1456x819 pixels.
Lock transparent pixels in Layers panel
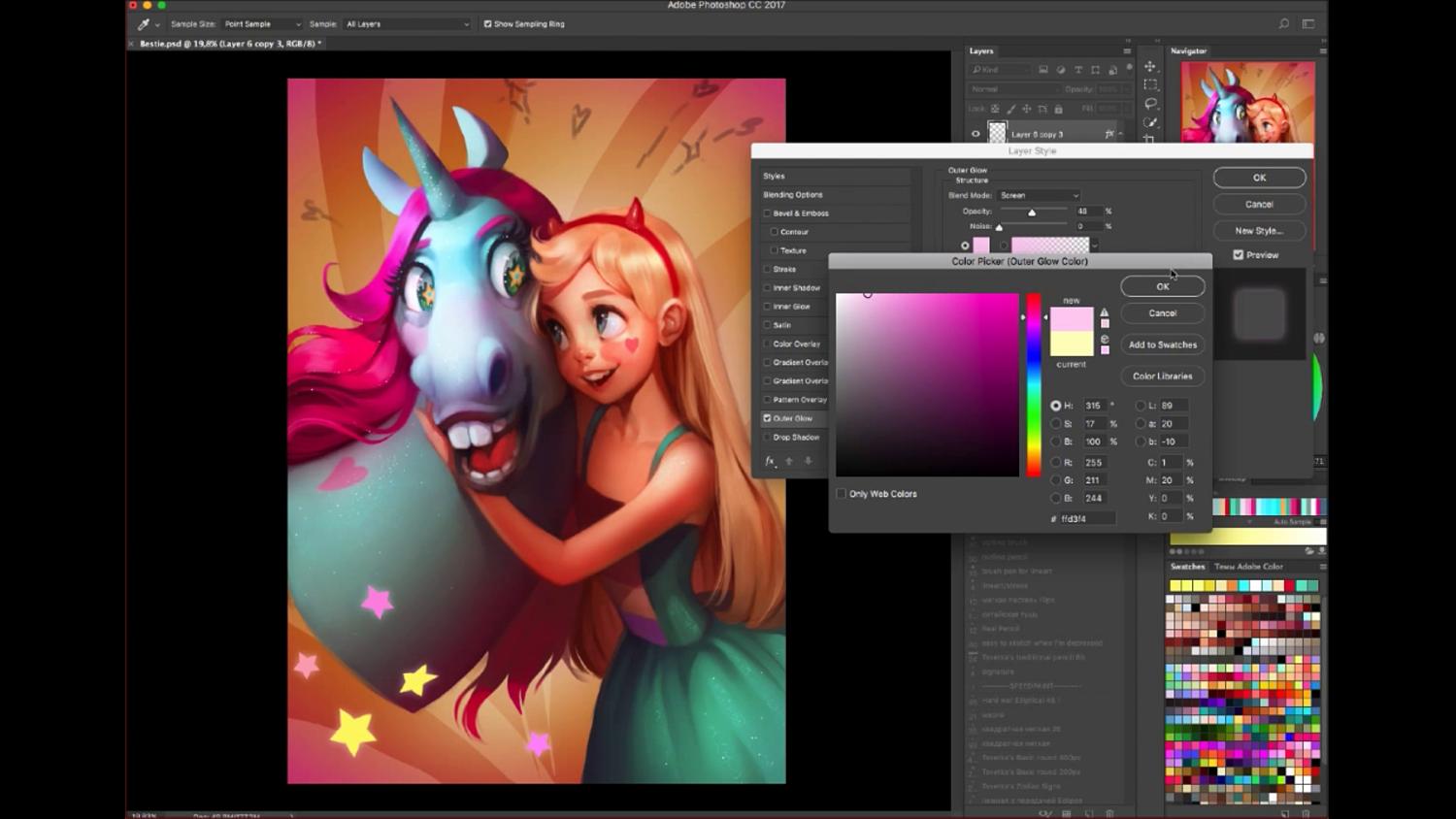point(995,109)
